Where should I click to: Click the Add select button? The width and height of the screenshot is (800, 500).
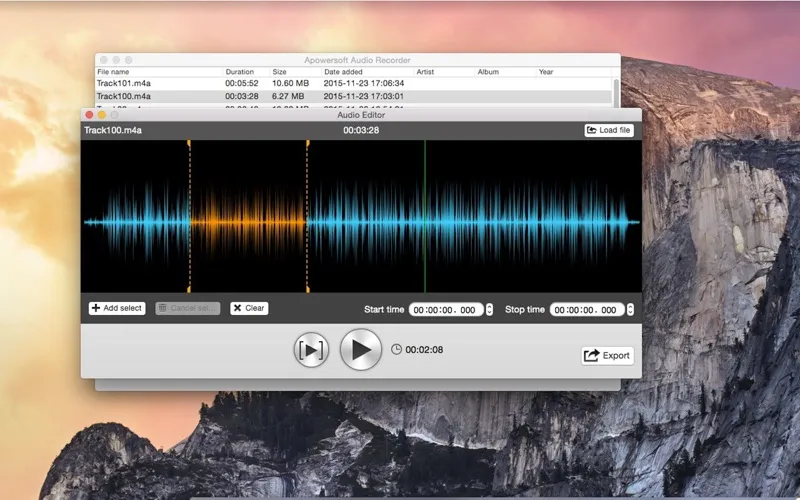point(117,308)
